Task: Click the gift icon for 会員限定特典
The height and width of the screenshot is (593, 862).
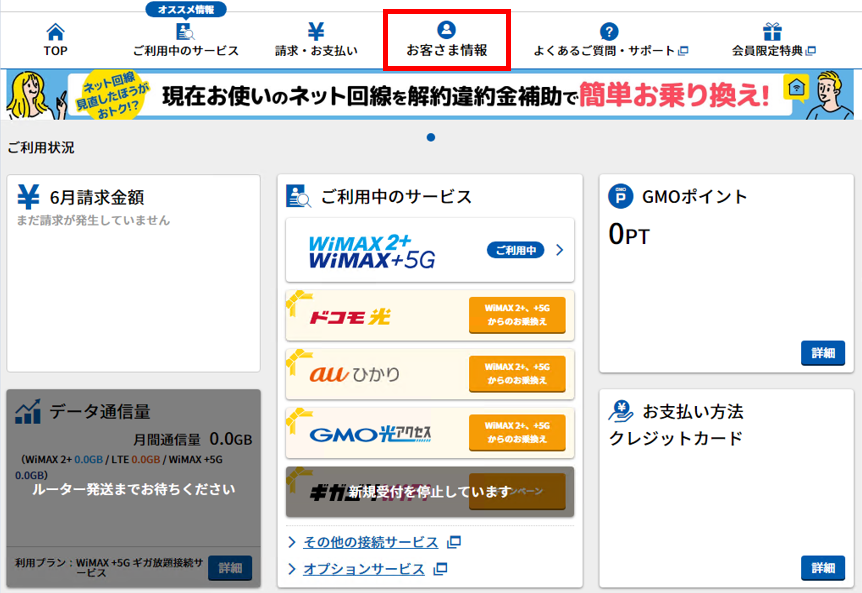Action: pyautogui.click(x=772, y=31)
